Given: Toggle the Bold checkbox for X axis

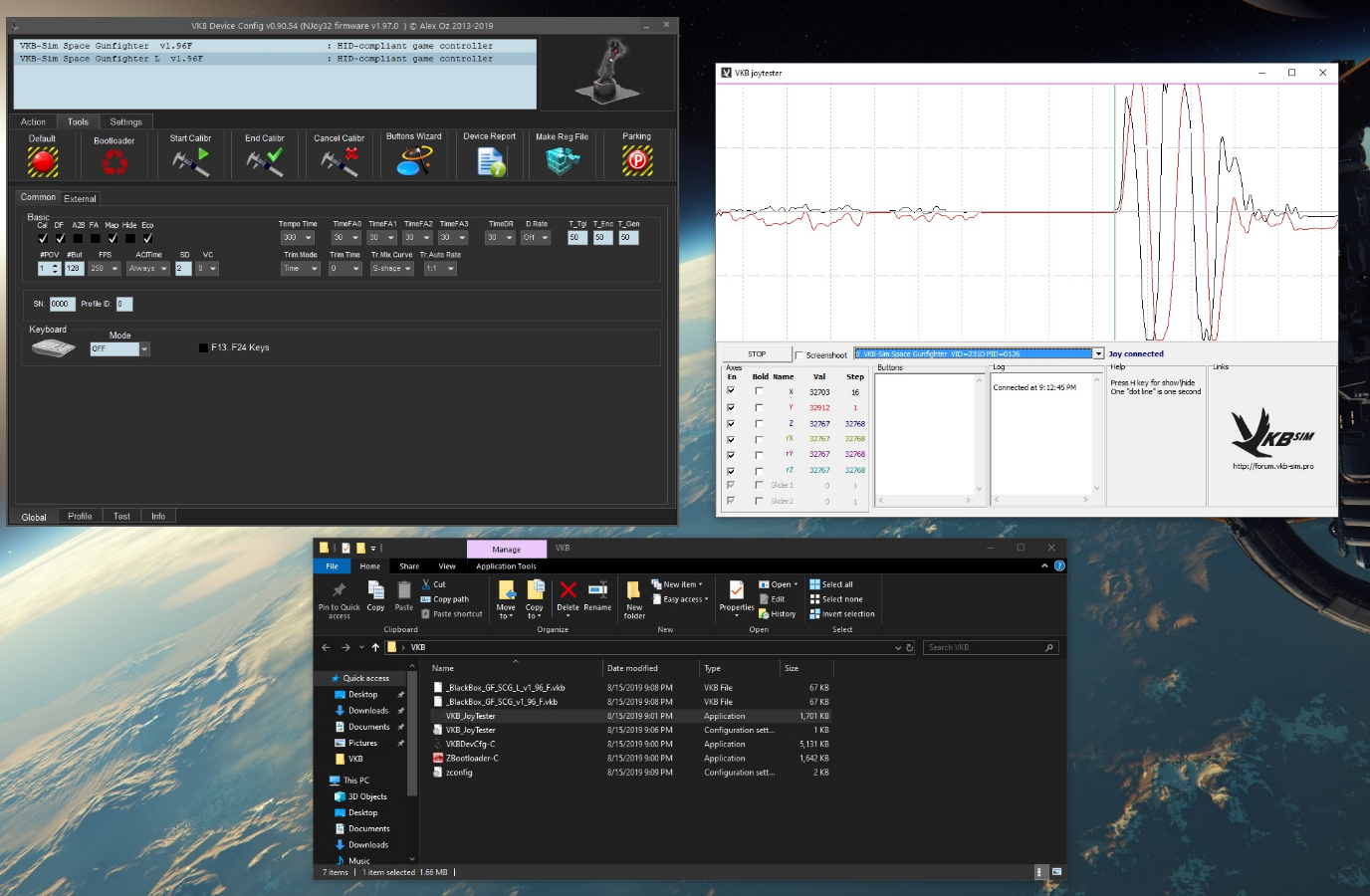Looking at the screenshot, I should [x=759, y=392].
